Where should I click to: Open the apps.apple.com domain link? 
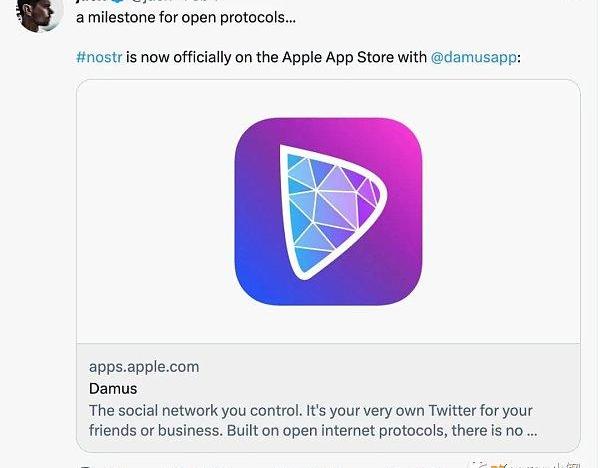144,367
